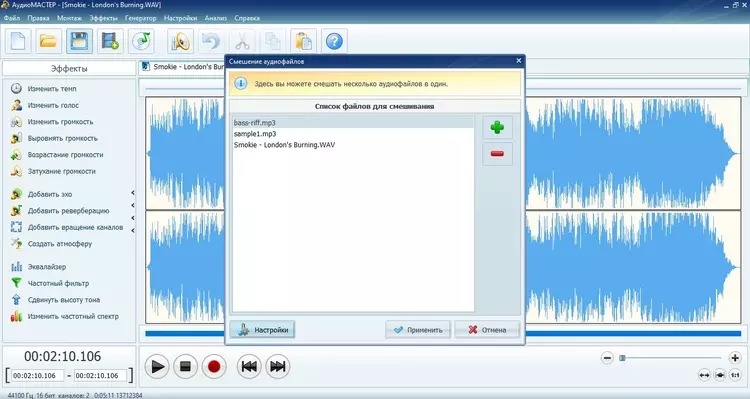Select bass-riff.mp3 in file list
The image size is (750, 399).
[x=353, y=123]
